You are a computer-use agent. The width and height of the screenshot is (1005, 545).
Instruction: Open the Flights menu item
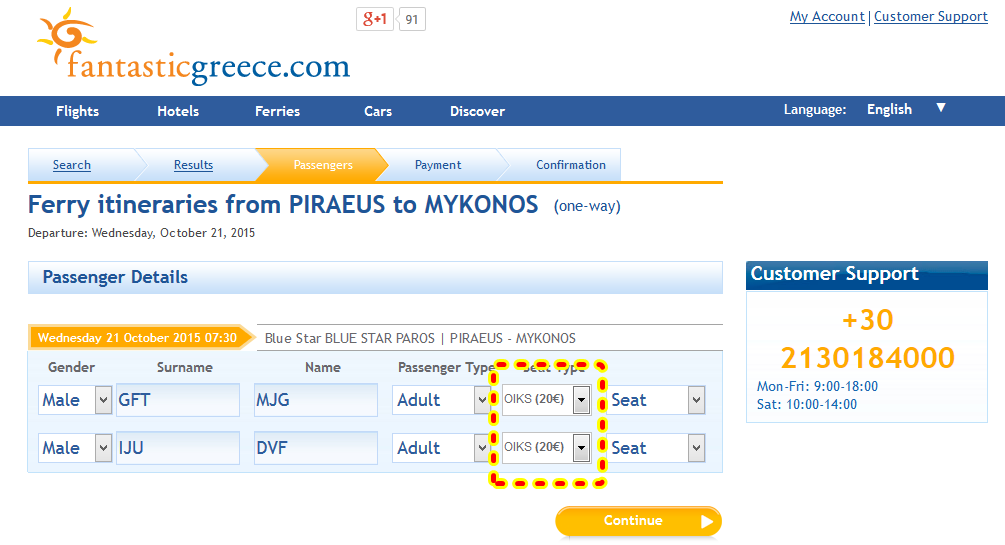click(78, 111)
